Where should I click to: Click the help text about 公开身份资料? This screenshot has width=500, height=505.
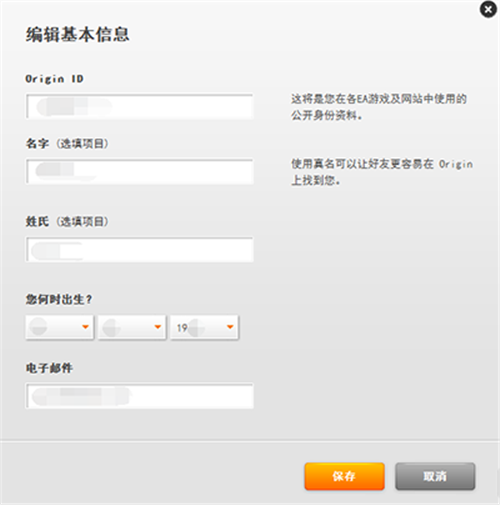pos(379,107)
